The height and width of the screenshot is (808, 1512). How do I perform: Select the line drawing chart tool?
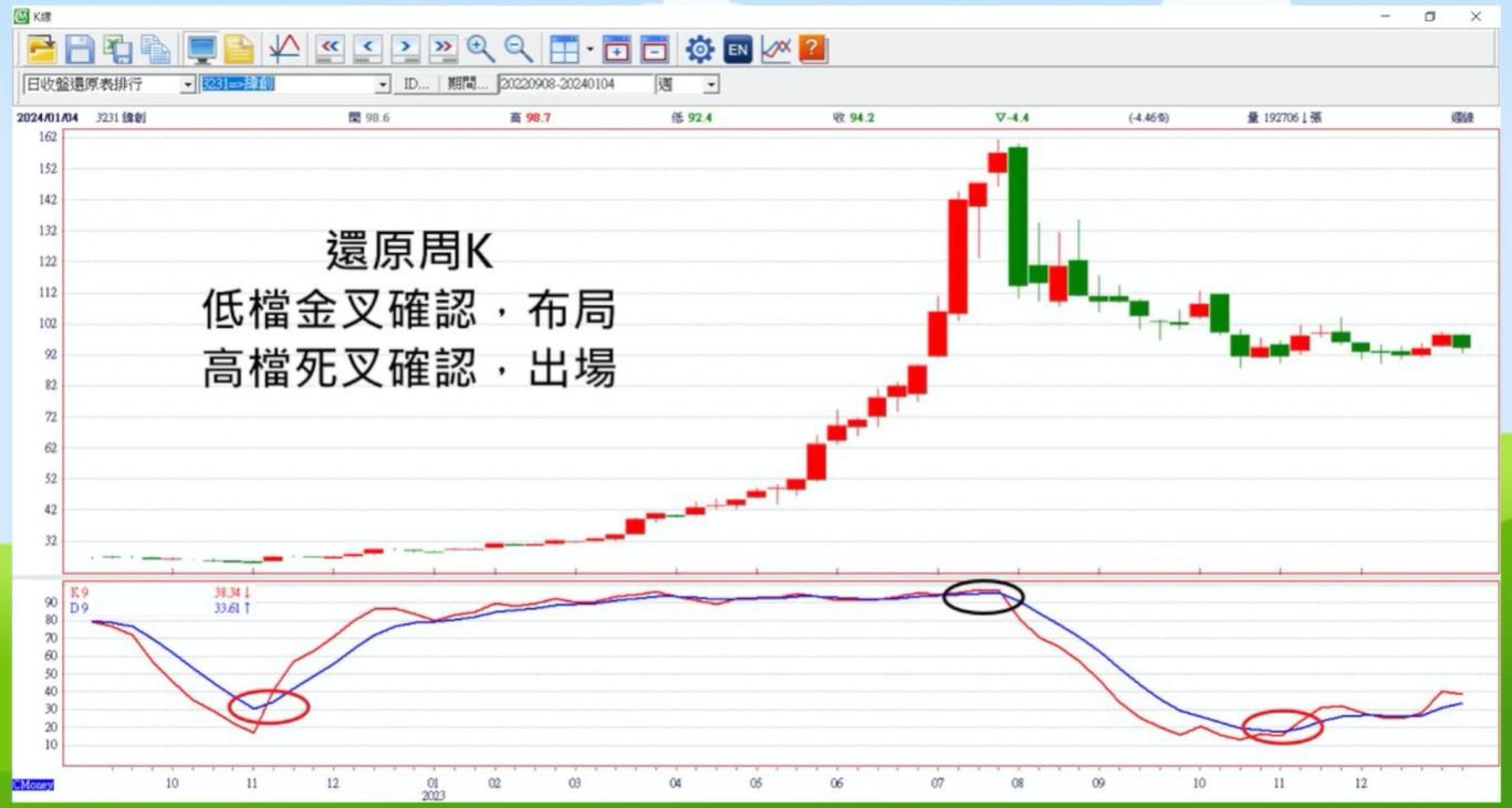(284, 49)
